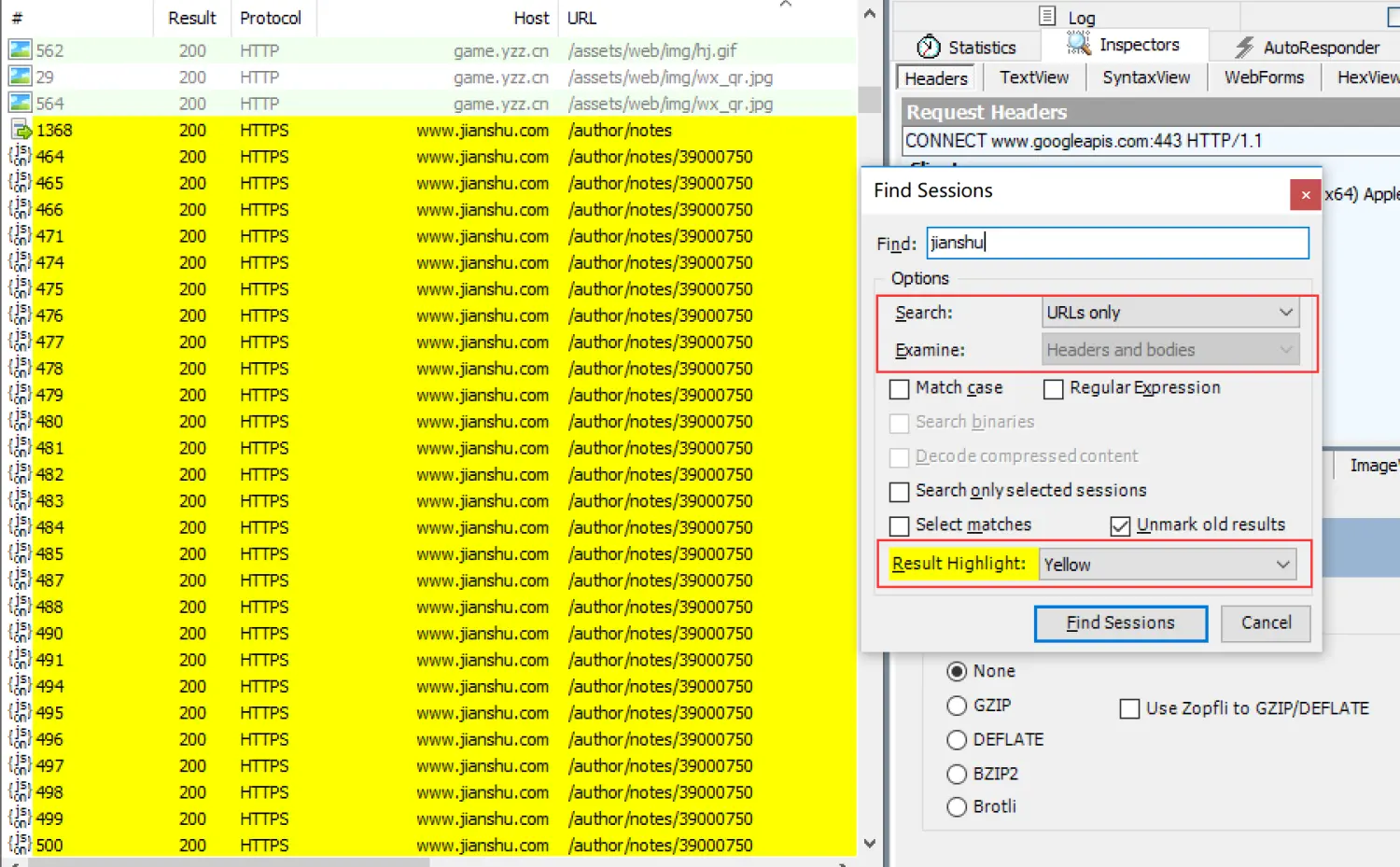Select the Brotli radio button
The width and height of the screenshot is (1400, 867).
(957, 807)
